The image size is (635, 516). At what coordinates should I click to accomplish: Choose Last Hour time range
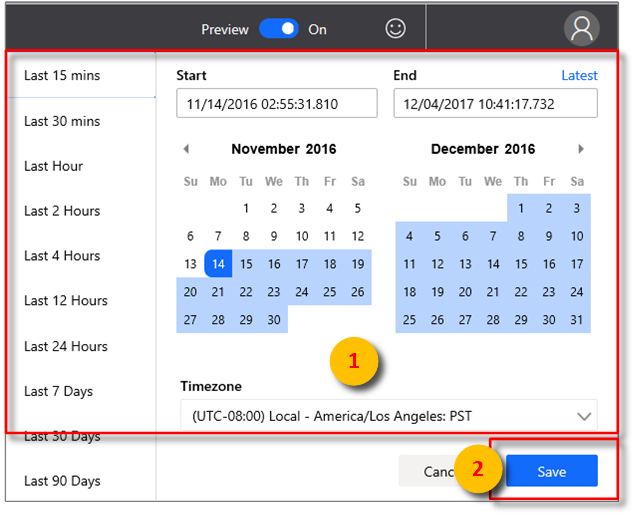coord(54,166)
